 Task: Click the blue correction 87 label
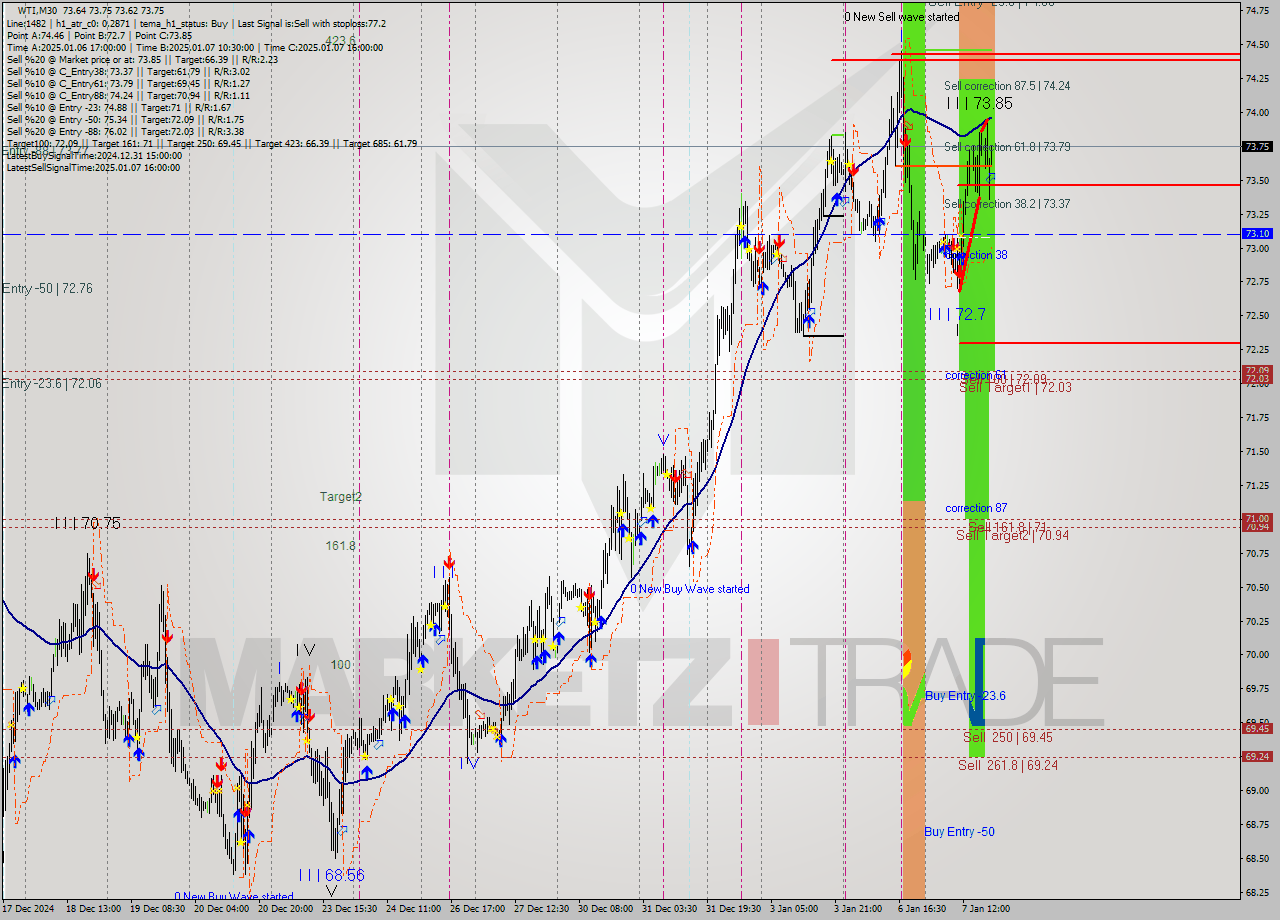click(976, 508)
